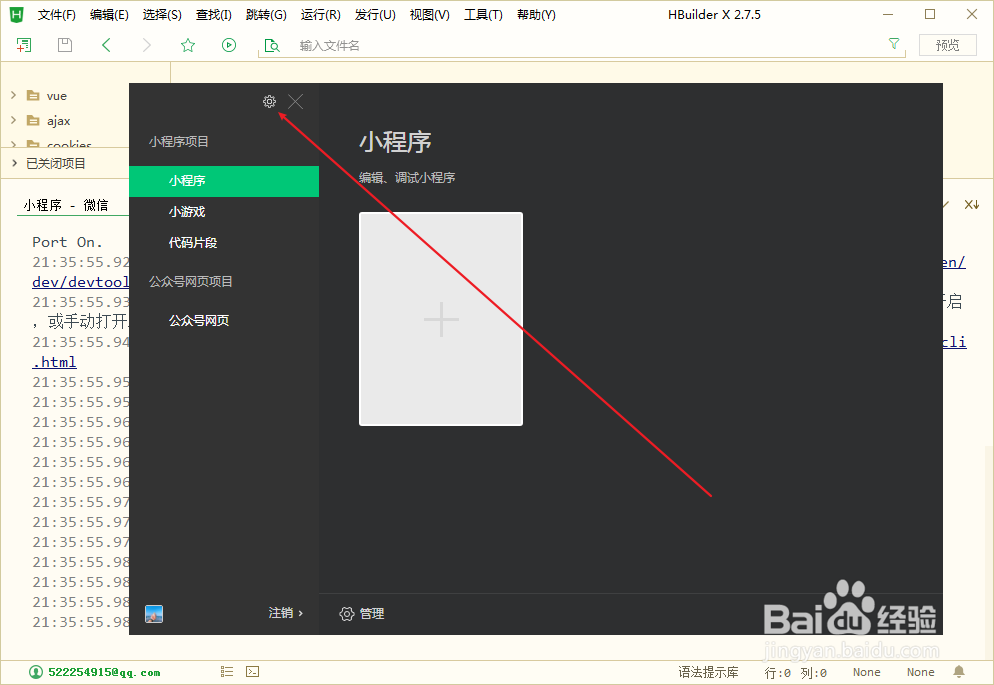The height and width of the screenshot is (685, 994).
Task: Select 小程序 in dialog sidebar
Action: [x=224, y=181]
